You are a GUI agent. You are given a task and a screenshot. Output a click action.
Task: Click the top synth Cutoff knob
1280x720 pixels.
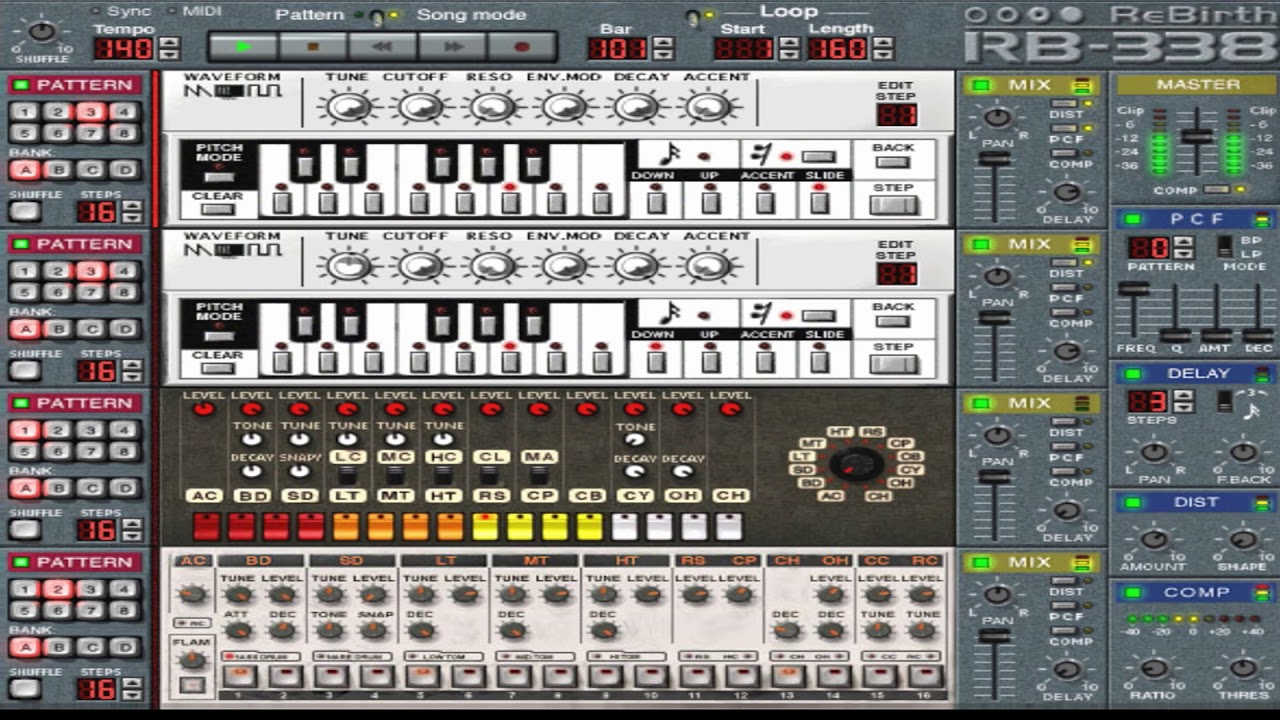click(420, 107)
